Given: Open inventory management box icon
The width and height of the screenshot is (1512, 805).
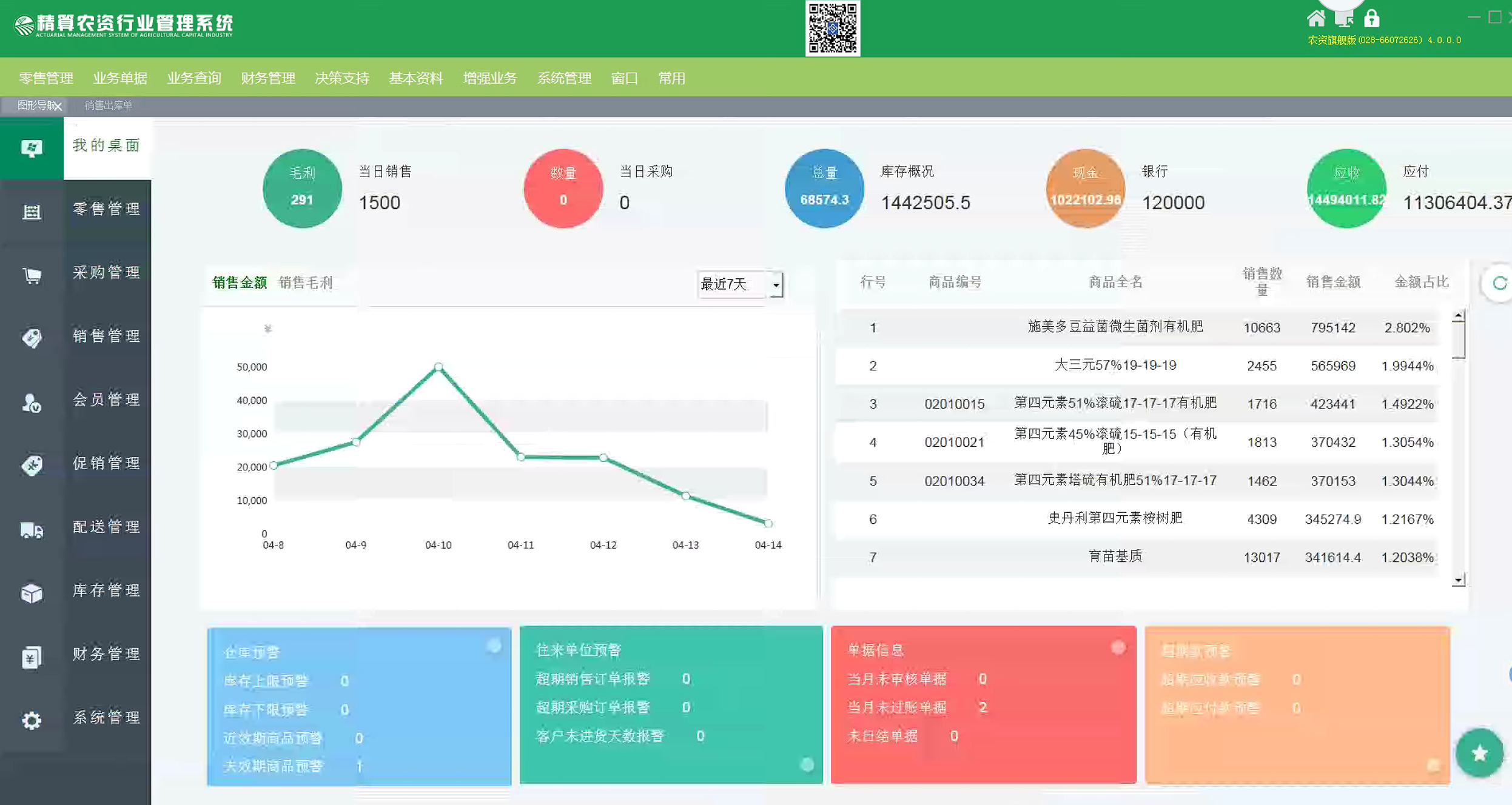Looking at the screenshot, I should click(x=32, y=593).
